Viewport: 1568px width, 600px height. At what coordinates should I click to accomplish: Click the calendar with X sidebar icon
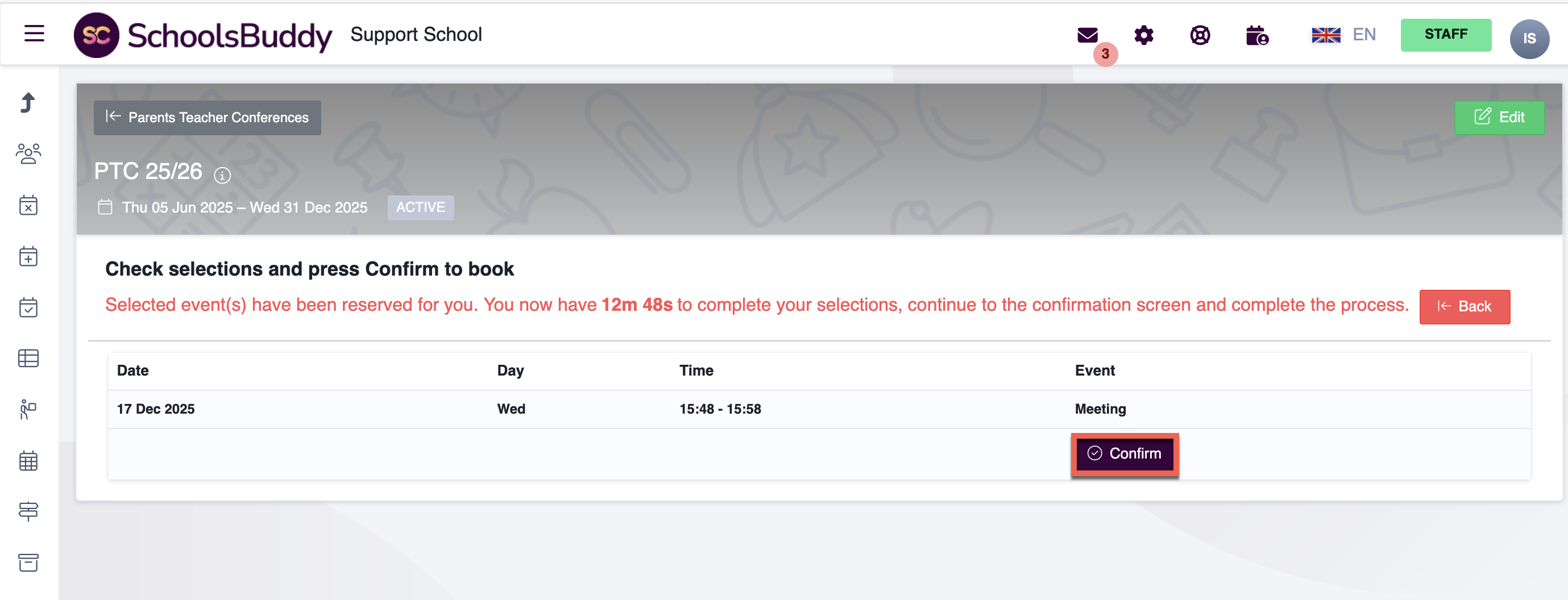click(x=28, y=205)
